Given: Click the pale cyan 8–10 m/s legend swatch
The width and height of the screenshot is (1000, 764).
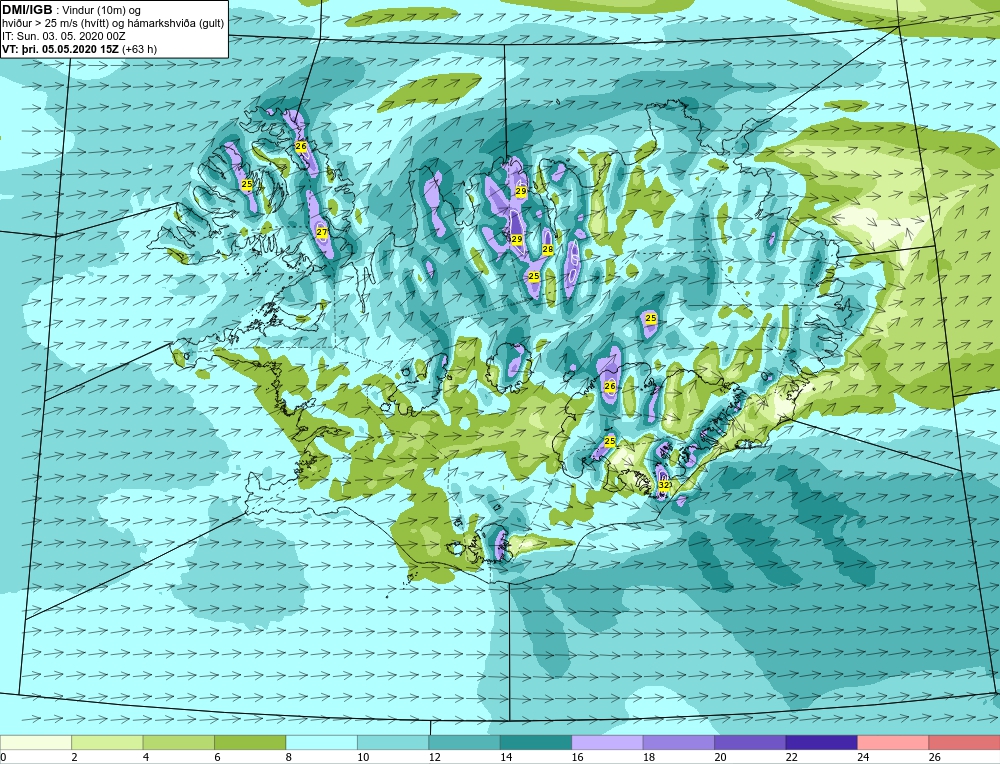Looking at the screenshot, I should click(x=321, y=742).
